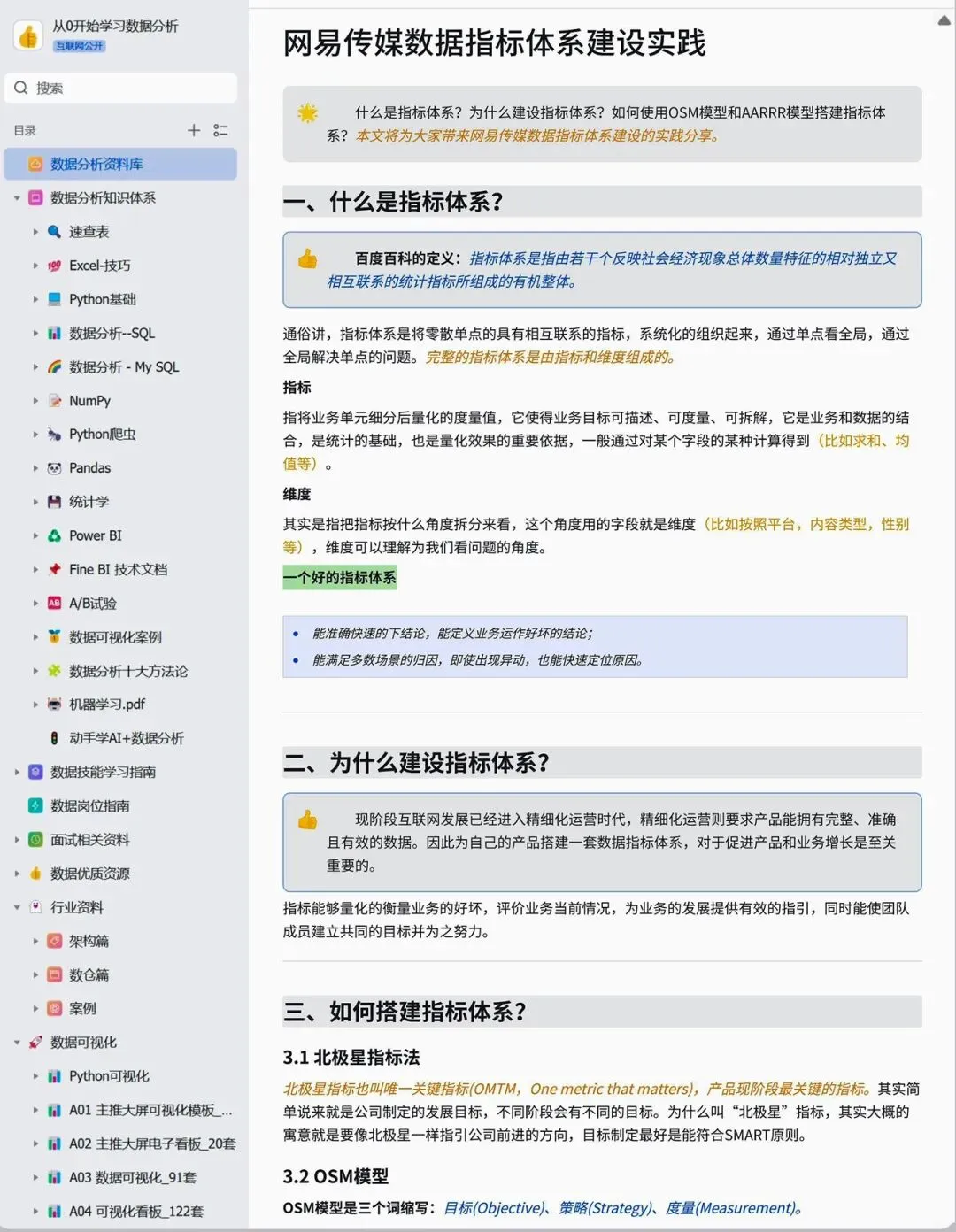Click the 数据分析--SQL chart icon
956x1232 pixels.
click(54, 333)
